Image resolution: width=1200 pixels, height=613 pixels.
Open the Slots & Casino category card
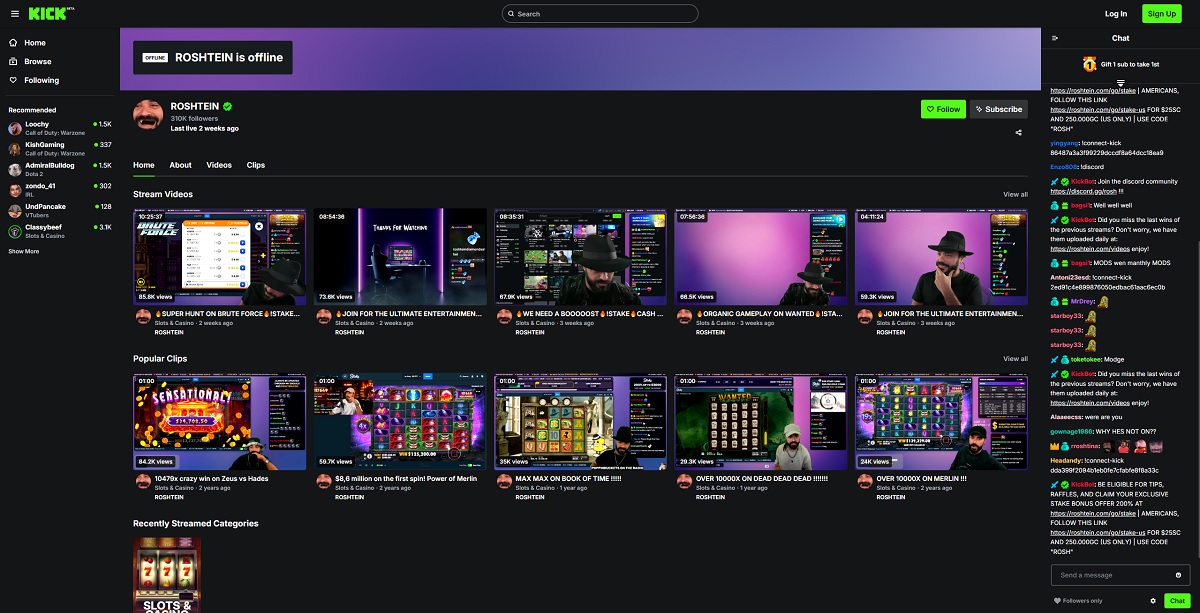click(167, 575)
